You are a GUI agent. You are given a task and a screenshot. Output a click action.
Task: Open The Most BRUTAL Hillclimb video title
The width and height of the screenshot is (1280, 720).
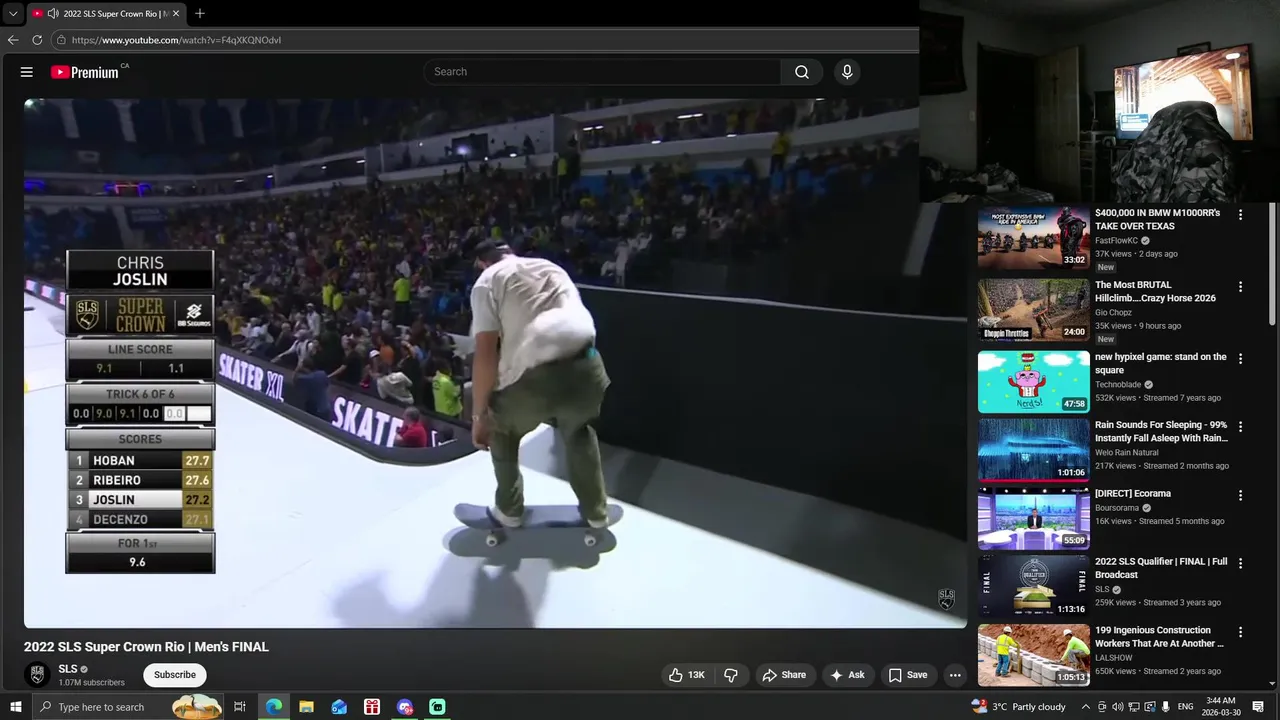1155,291
